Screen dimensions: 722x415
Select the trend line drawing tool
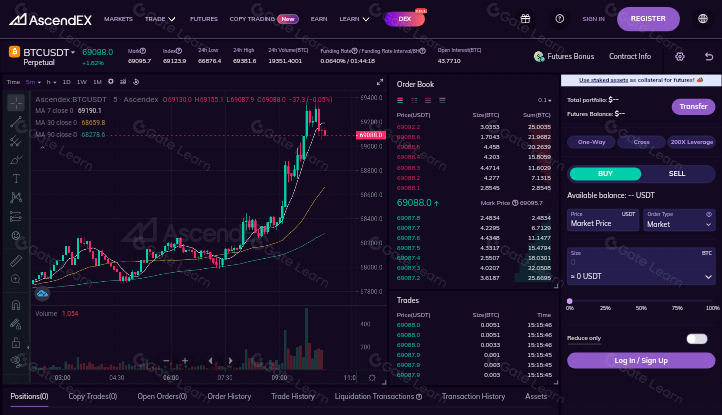point(16,122)
